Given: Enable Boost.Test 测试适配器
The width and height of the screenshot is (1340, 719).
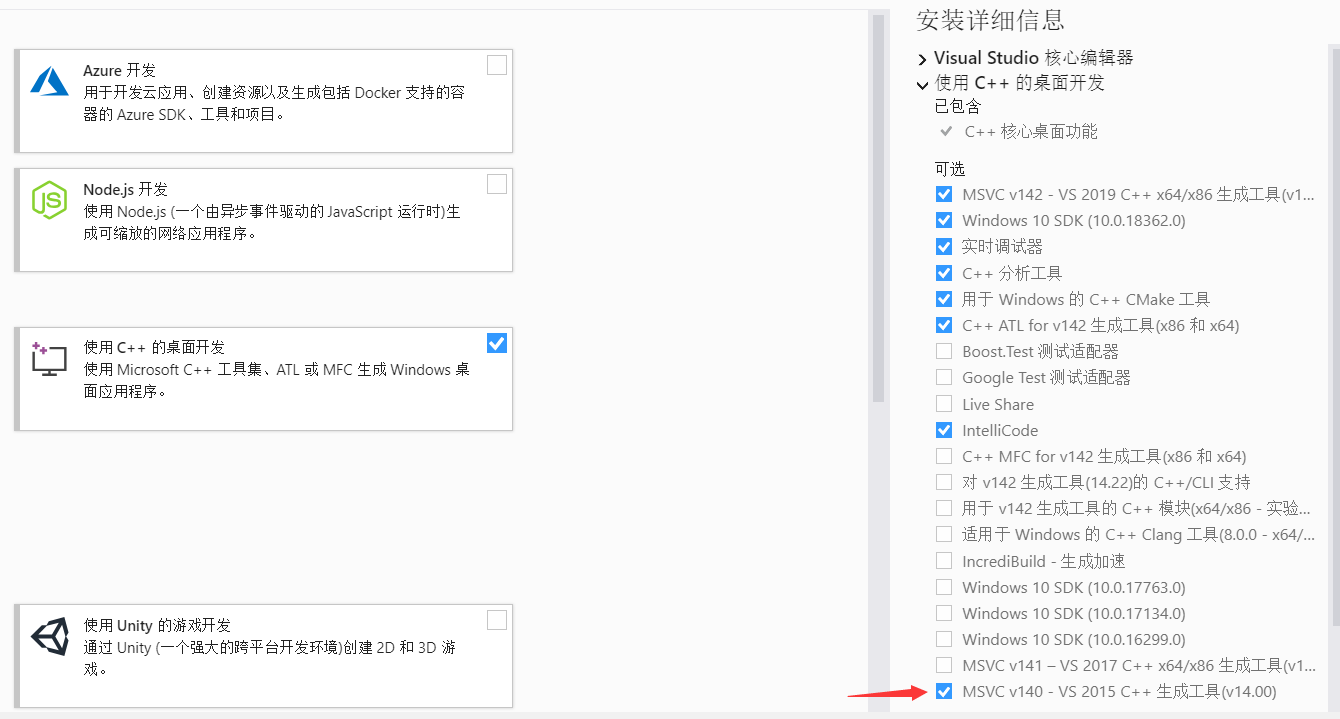Looking at the screenshot, I should (944, 351).
